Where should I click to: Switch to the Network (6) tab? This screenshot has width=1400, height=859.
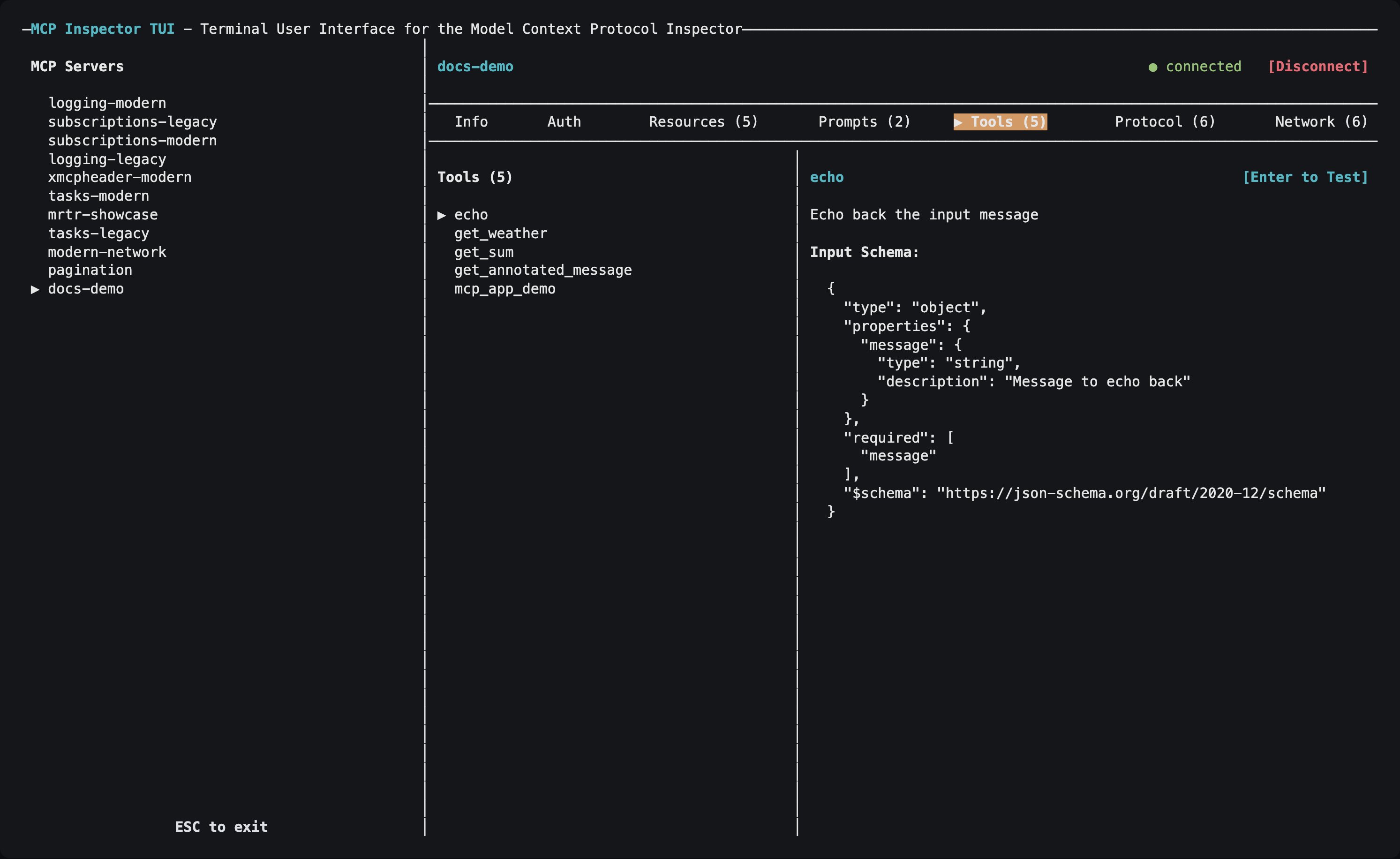click(1321, 121)
